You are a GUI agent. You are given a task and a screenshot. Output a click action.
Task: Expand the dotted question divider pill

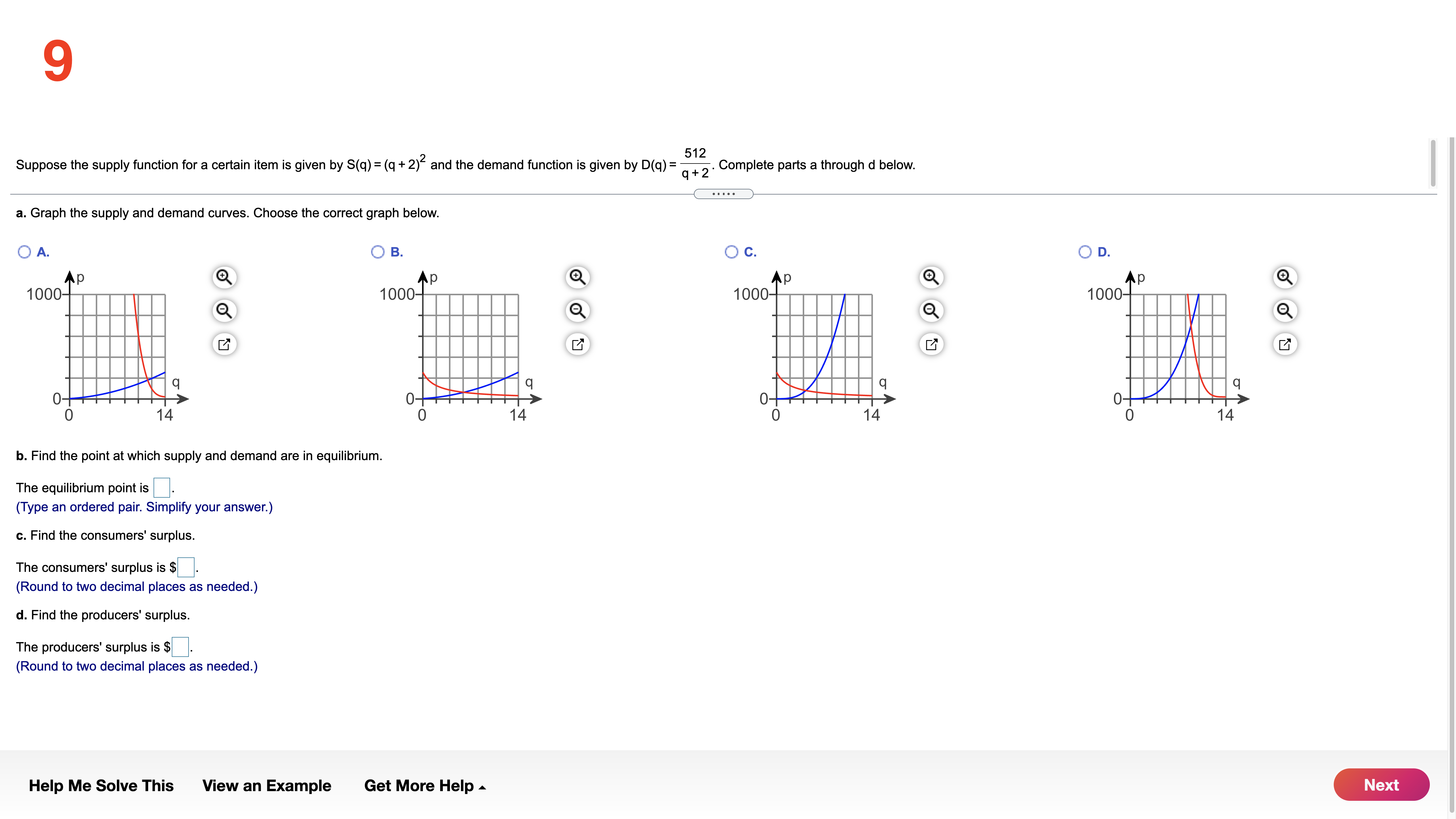click(x=723, y=194)
